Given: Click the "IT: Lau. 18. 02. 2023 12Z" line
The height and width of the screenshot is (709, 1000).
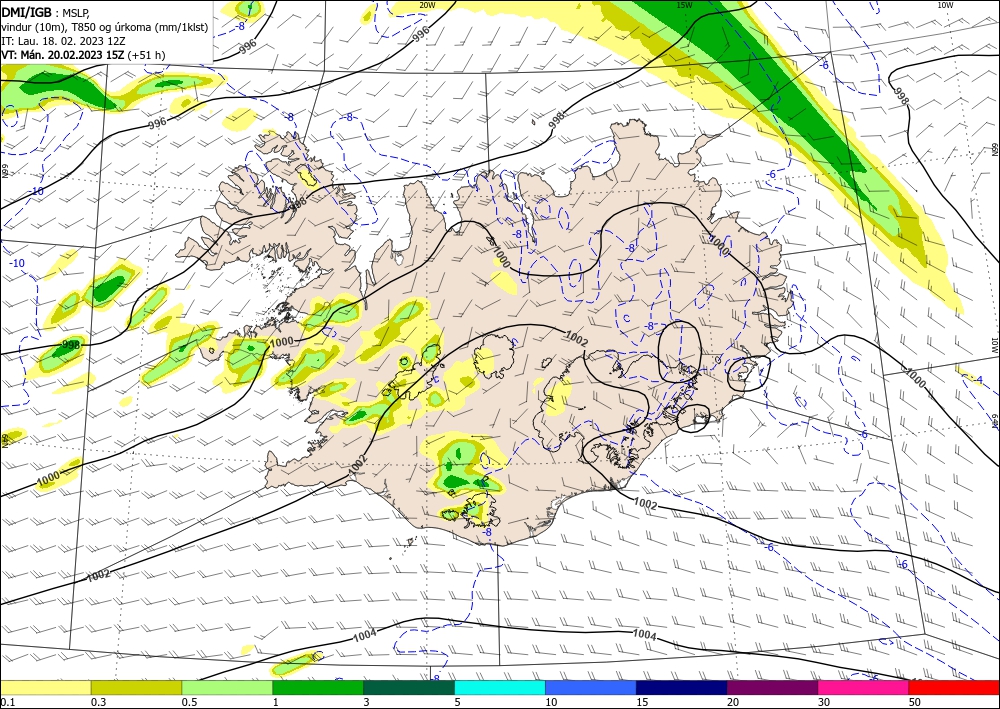Looking at the screenshot, I should (x=62, y=41).
